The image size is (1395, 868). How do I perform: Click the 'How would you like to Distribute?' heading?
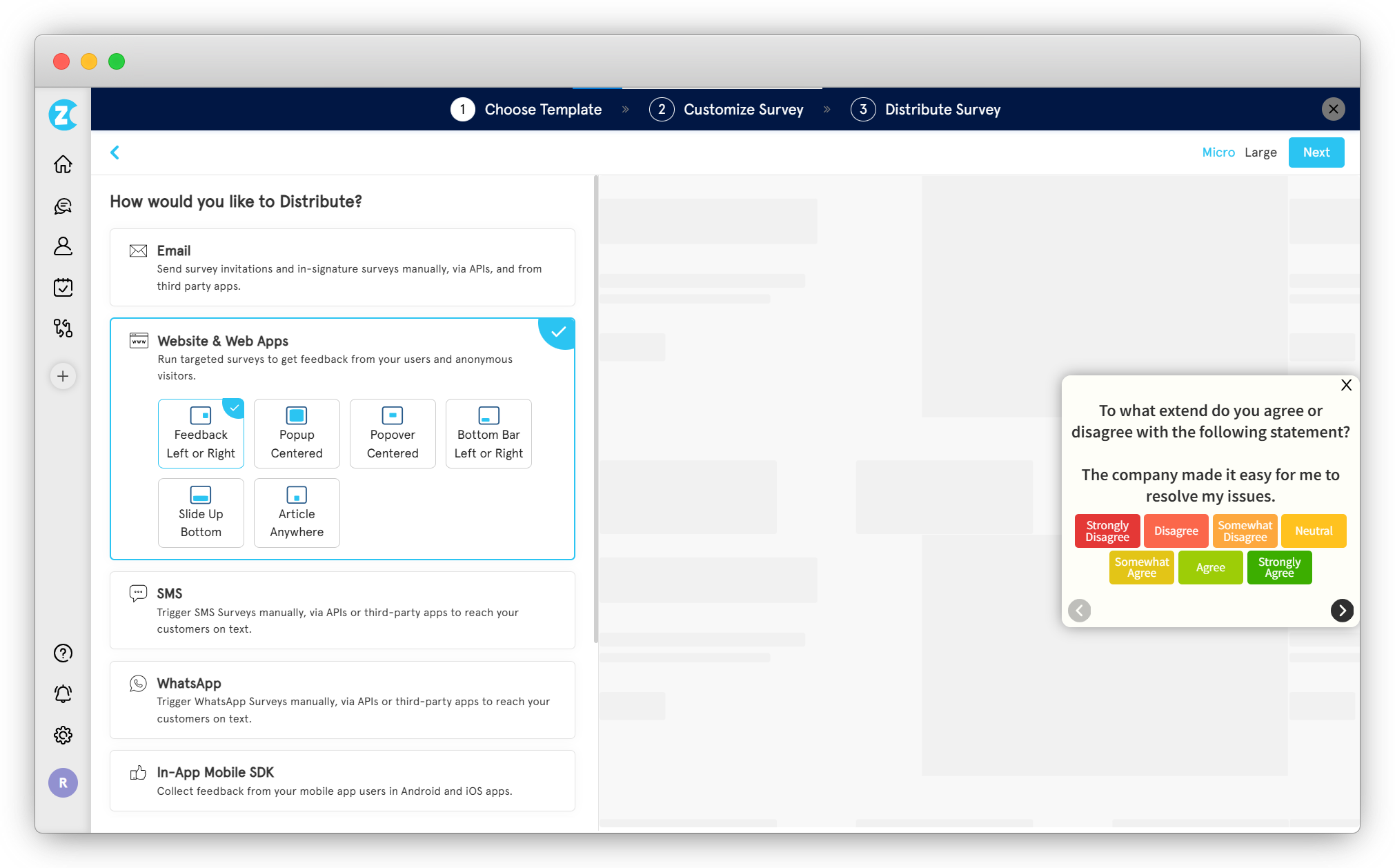236,201
